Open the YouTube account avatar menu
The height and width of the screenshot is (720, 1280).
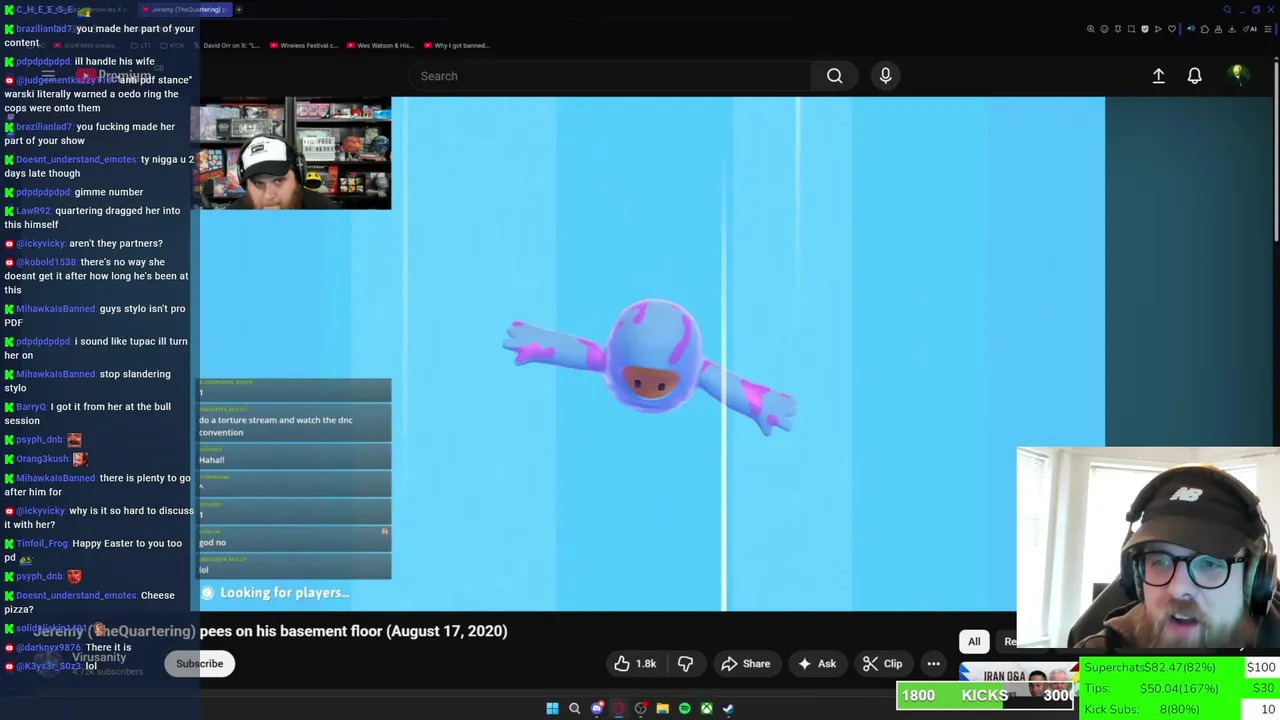click(x=1238, y=75)
